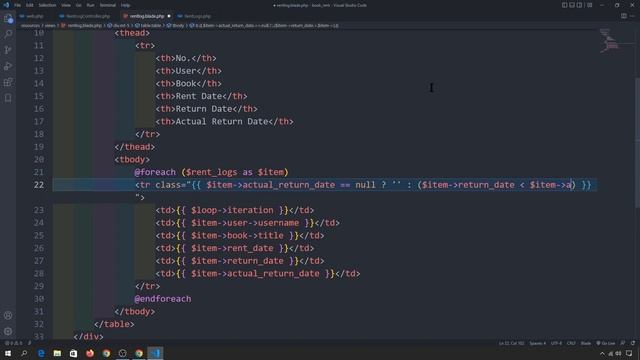Click line number 10 in gutter
The height and width of the screenshot is (360, 640).
[39, 33]
